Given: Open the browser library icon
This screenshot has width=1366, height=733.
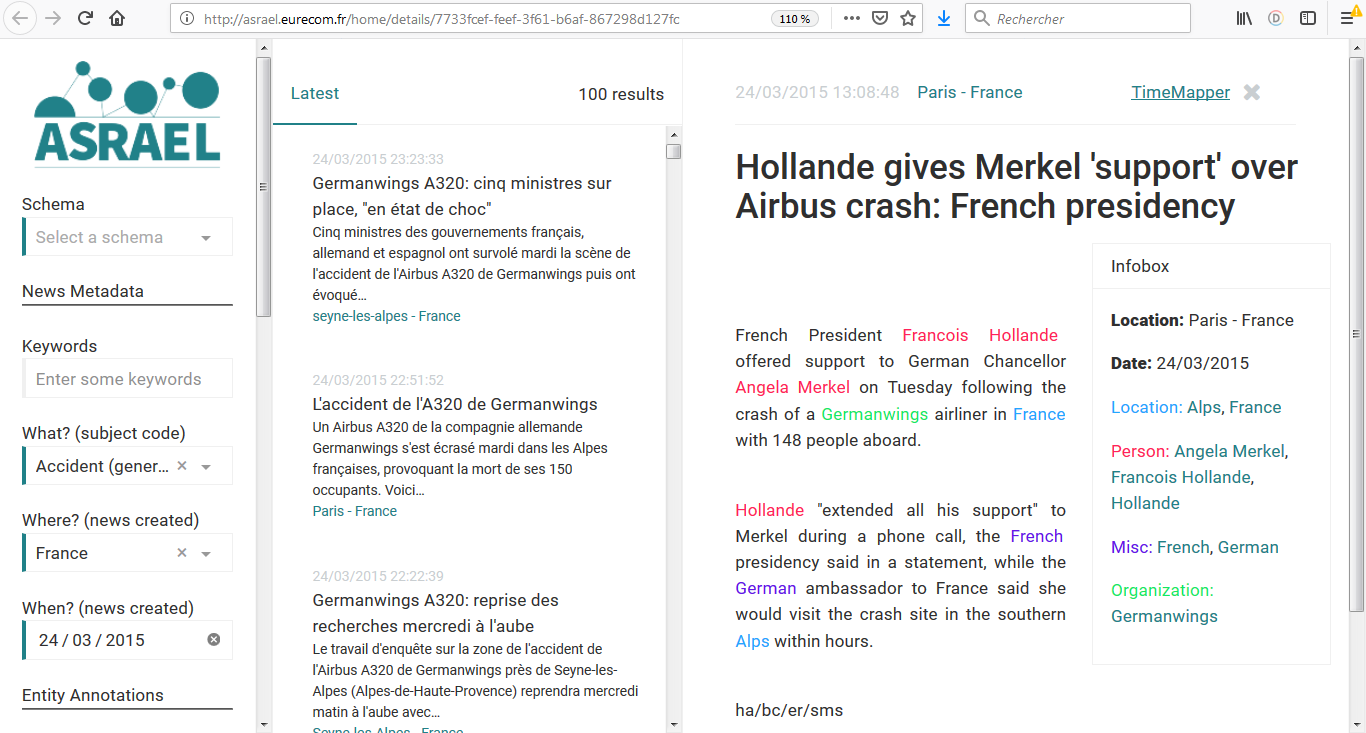Looking at the screenshot, I should tap(1243, 18).
